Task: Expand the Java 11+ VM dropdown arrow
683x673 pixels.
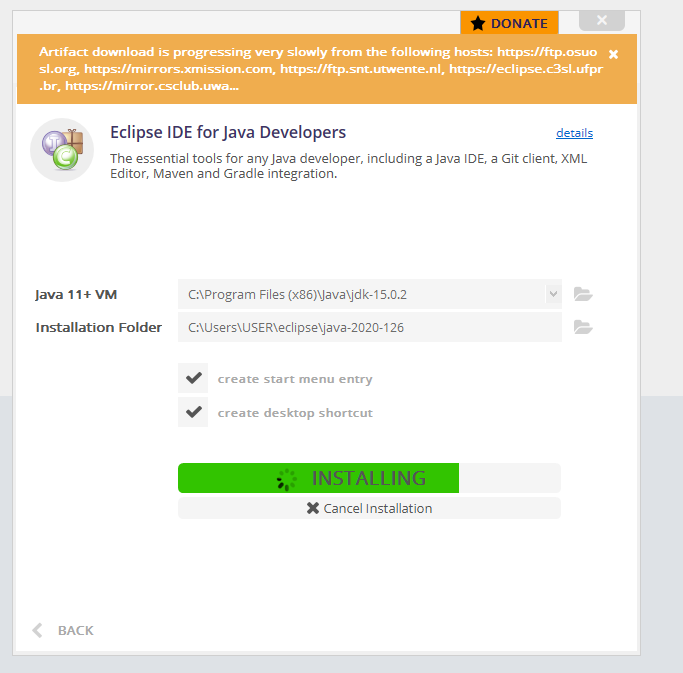Action: (x=553, y=294)
